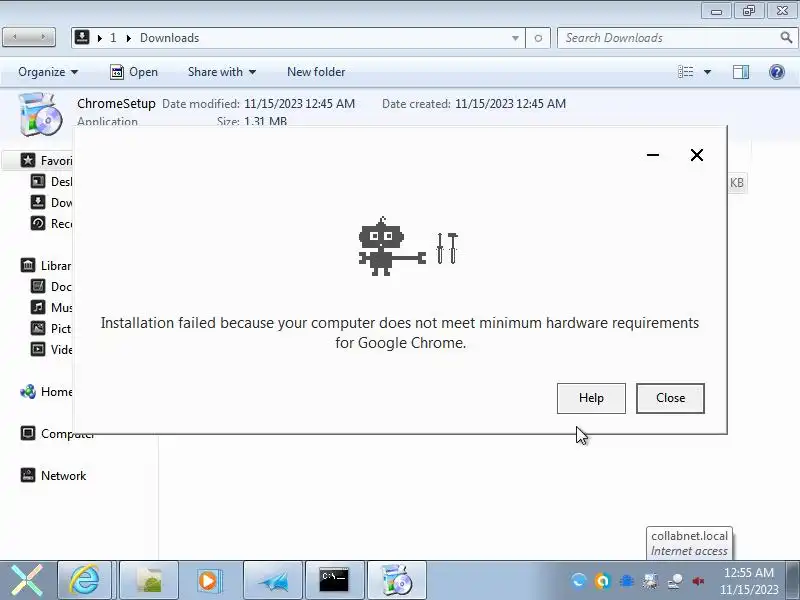Click the muted volume tray icon
800x600 pixels.
pos(698,581)
